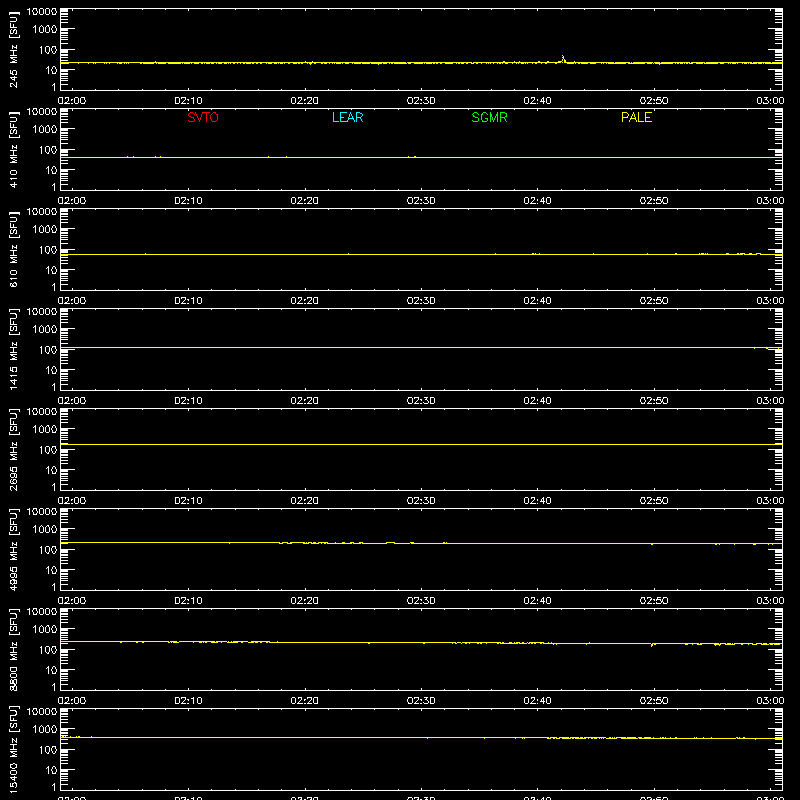The image size is (800, 800).
Task: Click the 10000 y-axis value on 245 MHz plot
Action: pyautogui.click(x=42, y=12)
